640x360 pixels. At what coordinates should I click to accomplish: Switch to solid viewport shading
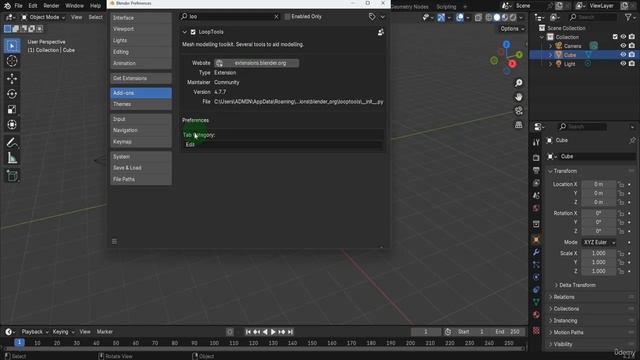497,18
